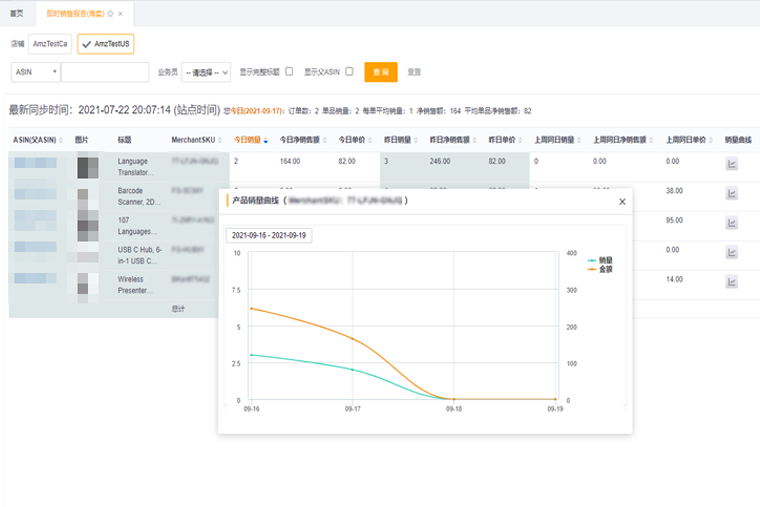This screenshot has width=760, height=507.
Task: Close the 即时销售报告 tab with X
Action: pyautogui.click(x=121, y=14)
